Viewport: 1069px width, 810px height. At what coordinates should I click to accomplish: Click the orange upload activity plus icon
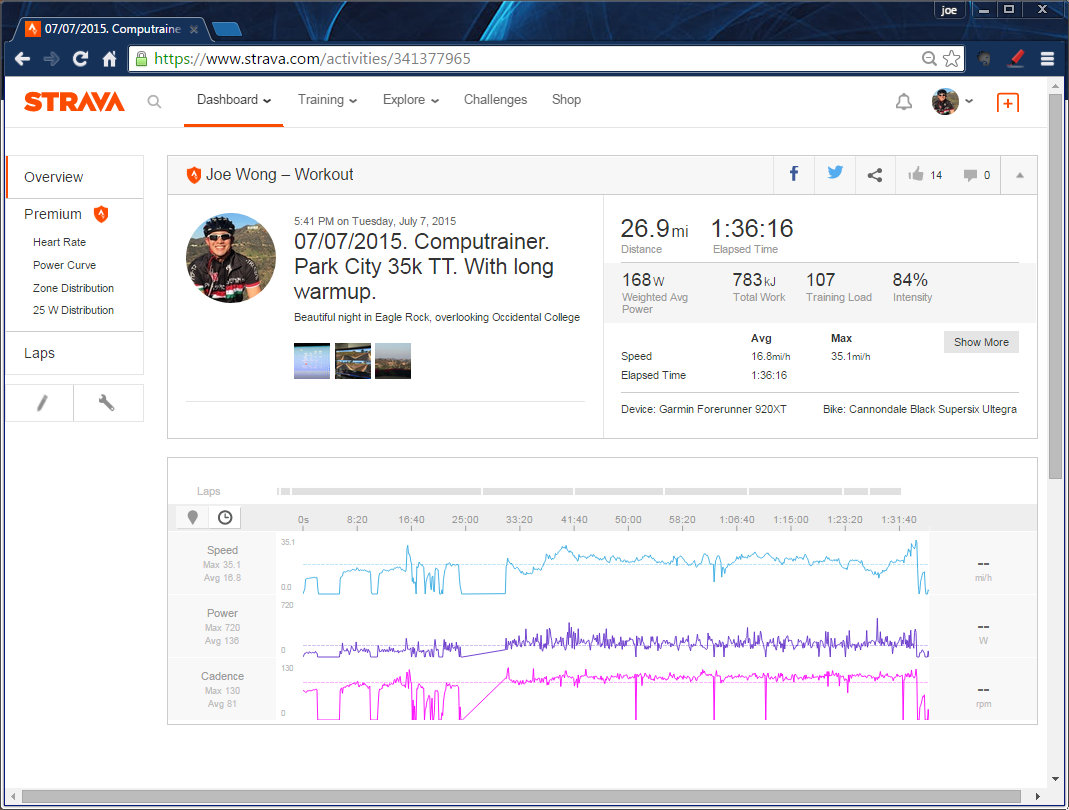(1007, 102)
